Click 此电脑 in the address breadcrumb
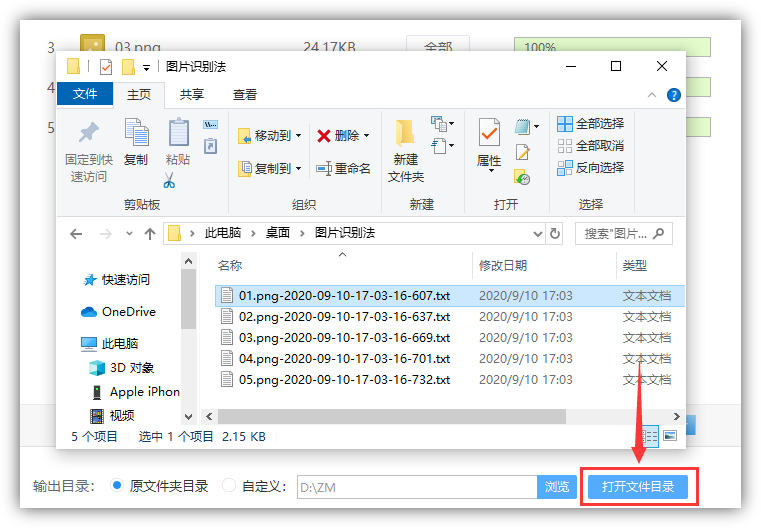761x528 pixels. coord(223,233)
